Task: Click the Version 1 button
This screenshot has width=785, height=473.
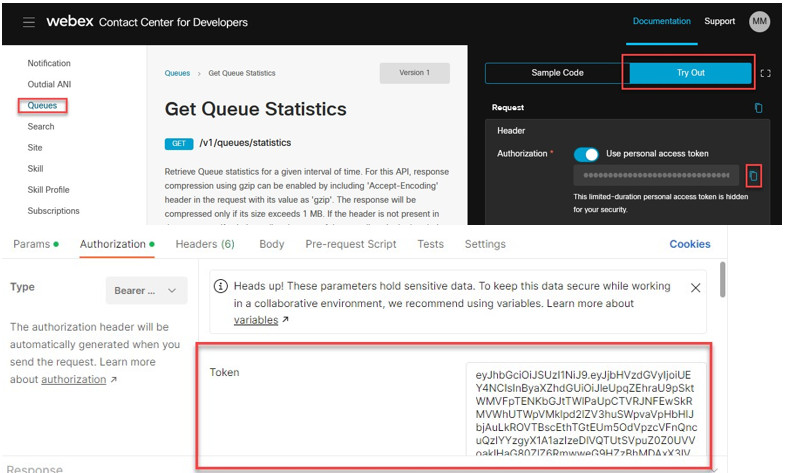Action: pos(415,73)
